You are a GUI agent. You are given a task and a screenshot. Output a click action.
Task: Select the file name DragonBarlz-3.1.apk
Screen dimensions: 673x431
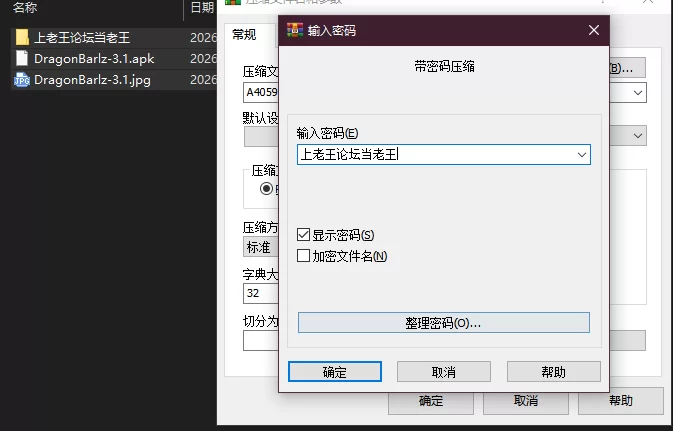coord(94,59)
